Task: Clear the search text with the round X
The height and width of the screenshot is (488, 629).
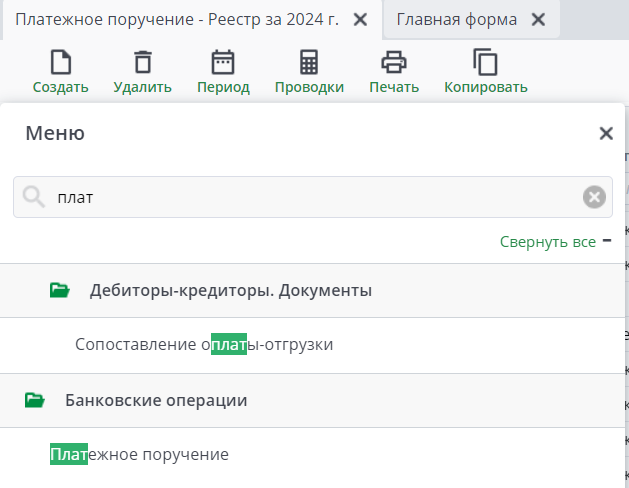Action: pos(595,197)
